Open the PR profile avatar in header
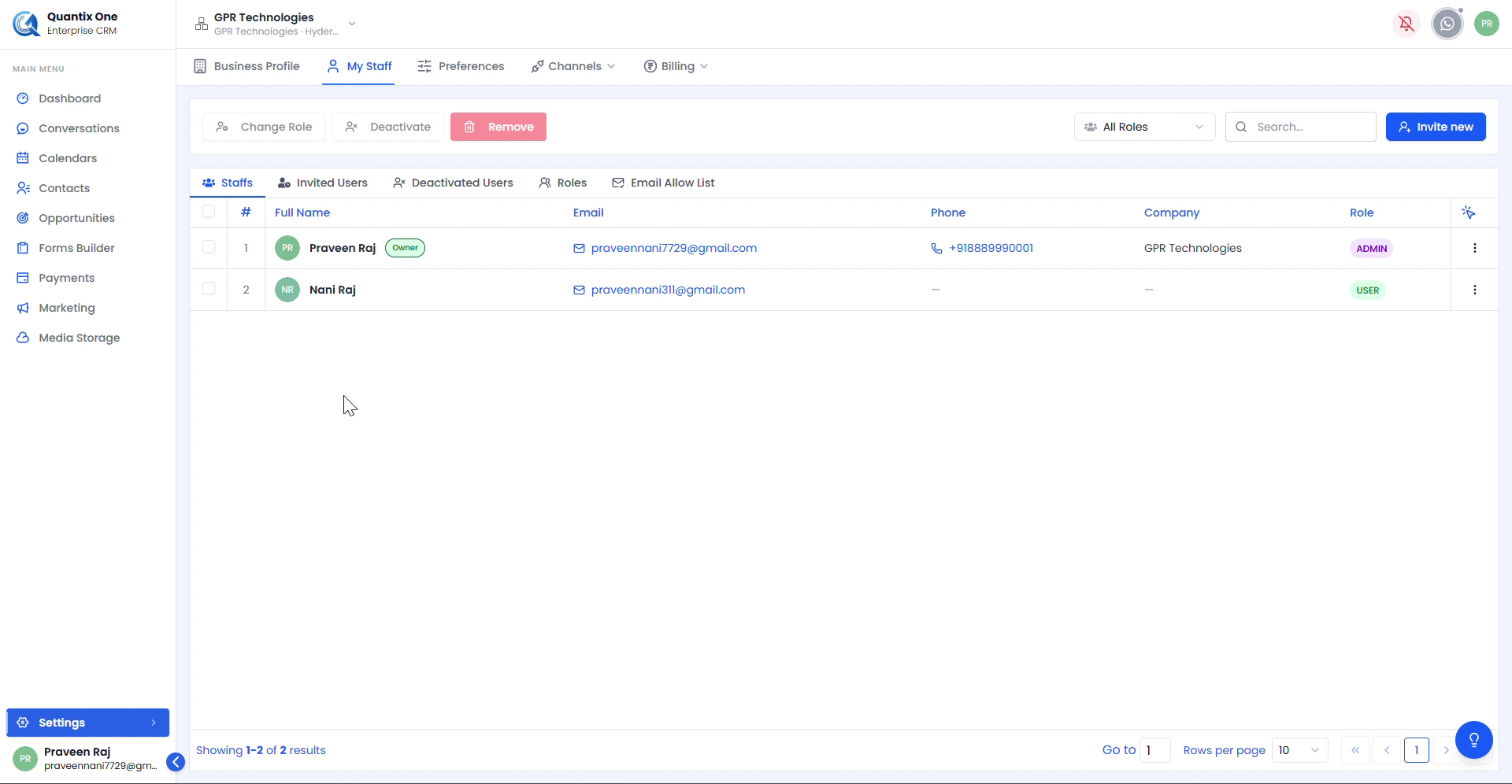1512x784 pixels. pyautogui.click(x=1486, y=24)
